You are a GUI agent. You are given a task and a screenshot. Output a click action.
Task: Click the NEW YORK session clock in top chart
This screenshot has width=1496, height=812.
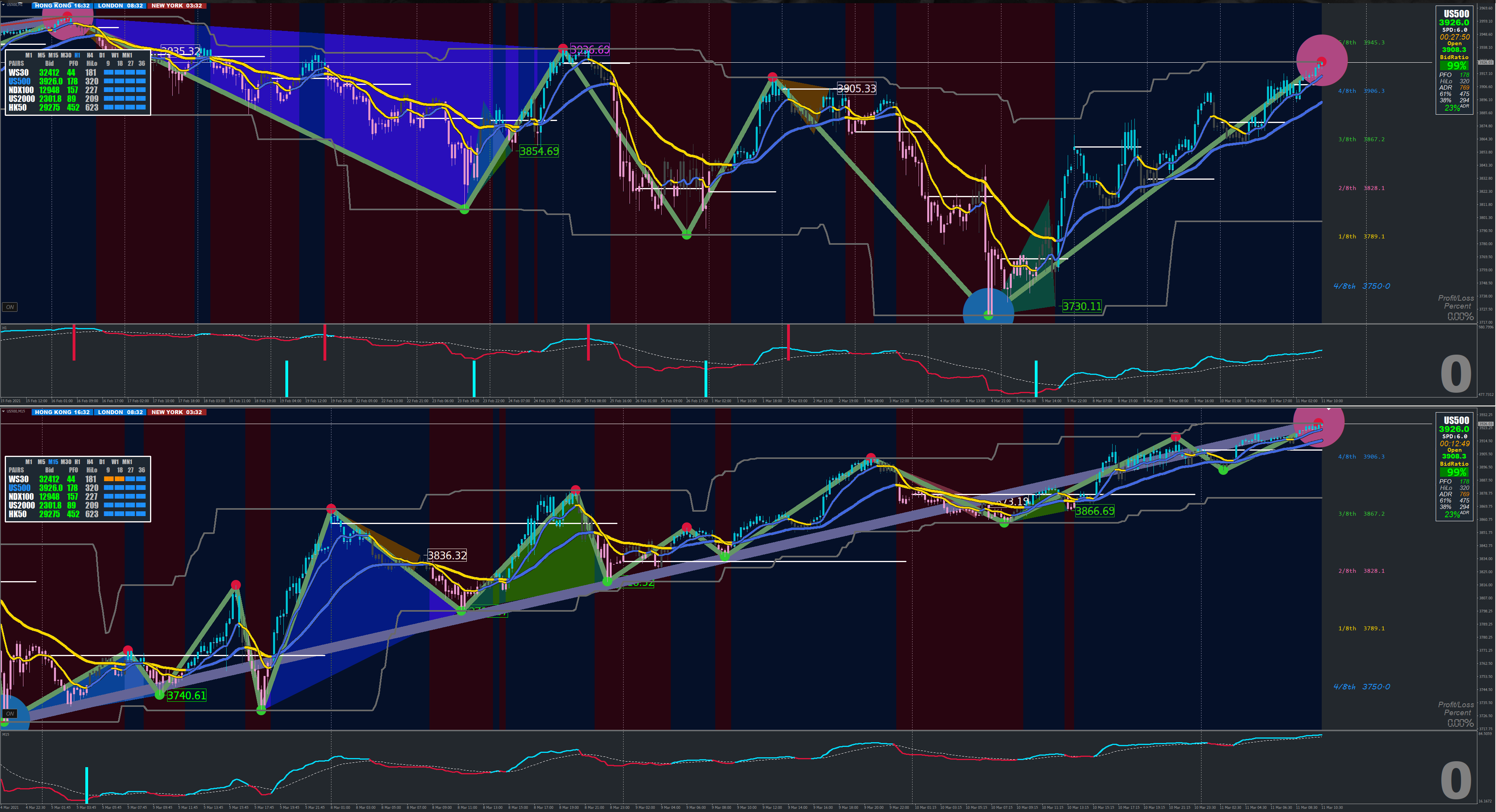177,6
